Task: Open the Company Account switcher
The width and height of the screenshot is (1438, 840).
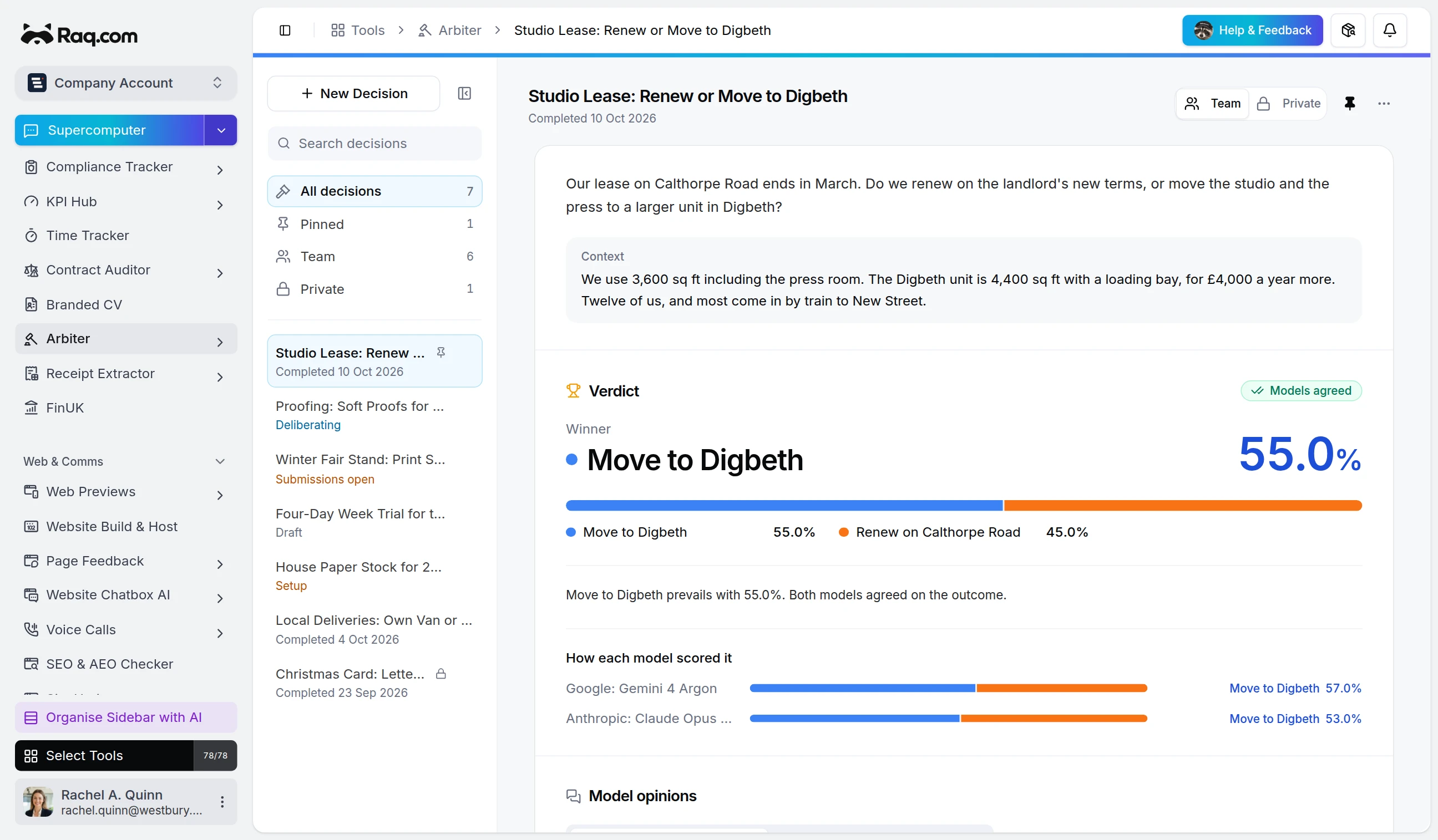Action: [x=125, y=83]
